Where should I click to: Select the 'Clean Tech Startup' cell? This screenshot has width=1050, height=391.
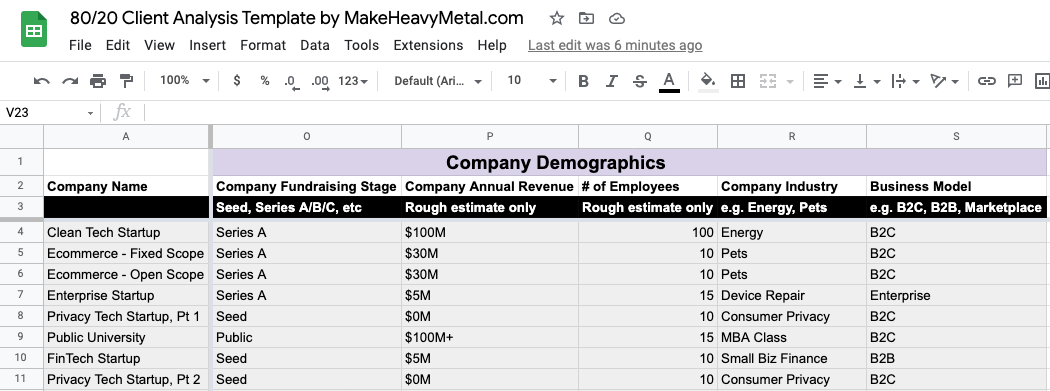[127, 232]
